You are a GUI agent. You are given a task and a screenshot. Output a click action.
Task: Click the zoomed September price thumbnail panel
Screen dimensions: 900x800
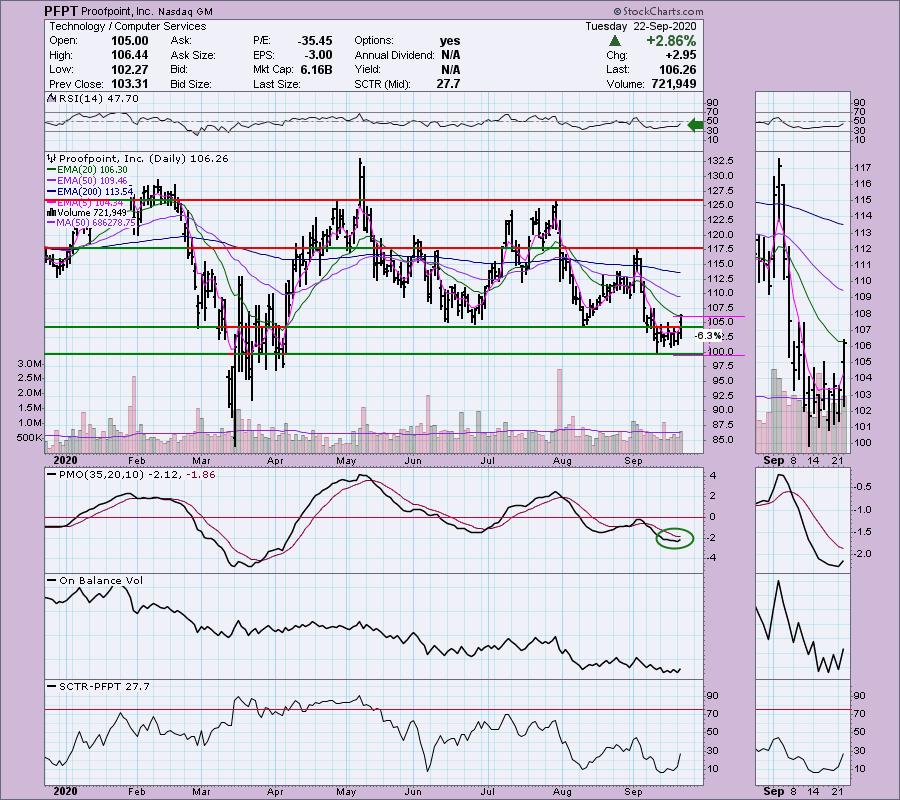click(x=802, y=302)
